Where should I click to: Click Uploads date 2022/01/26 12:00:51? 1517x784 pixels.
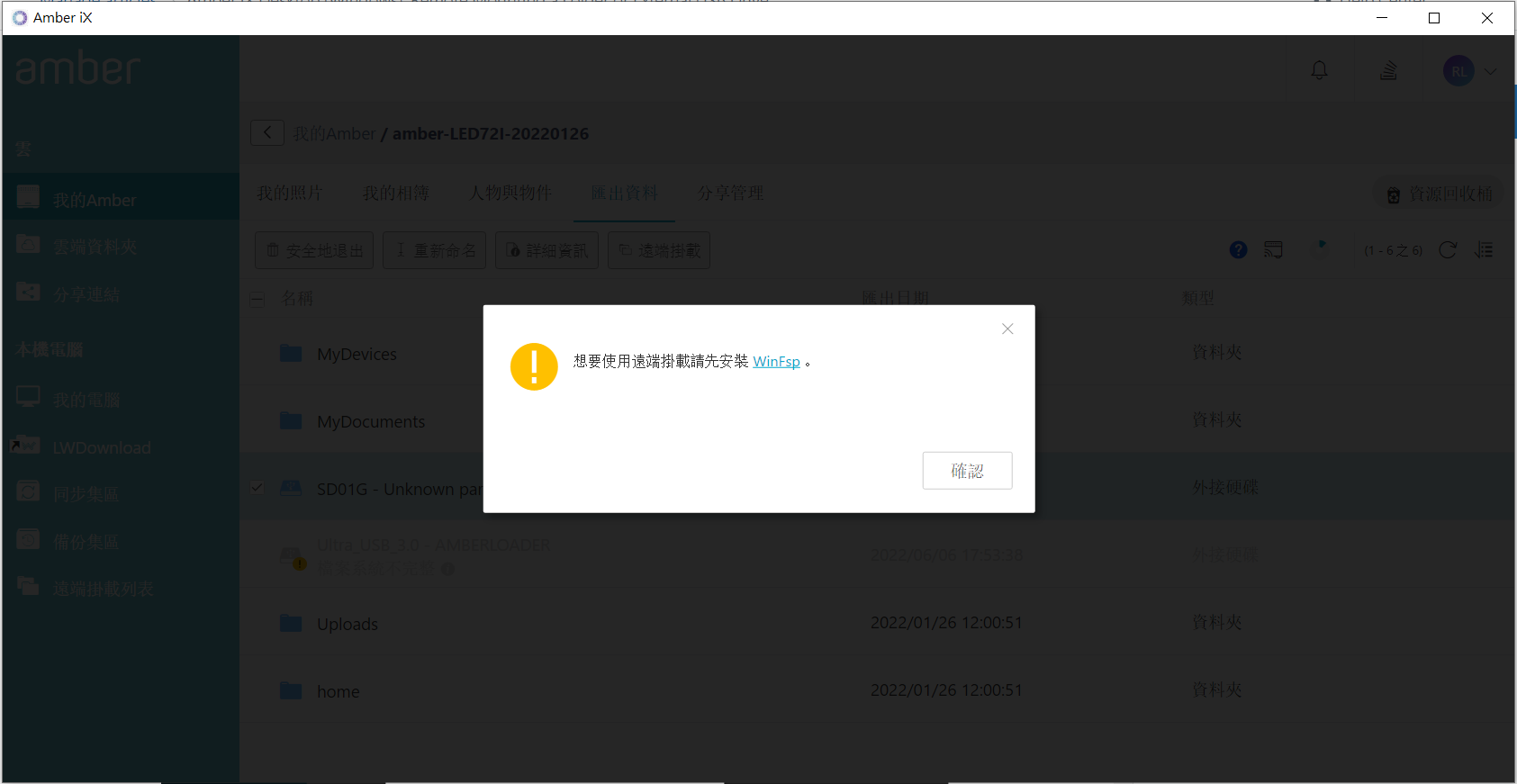[946, 622]
